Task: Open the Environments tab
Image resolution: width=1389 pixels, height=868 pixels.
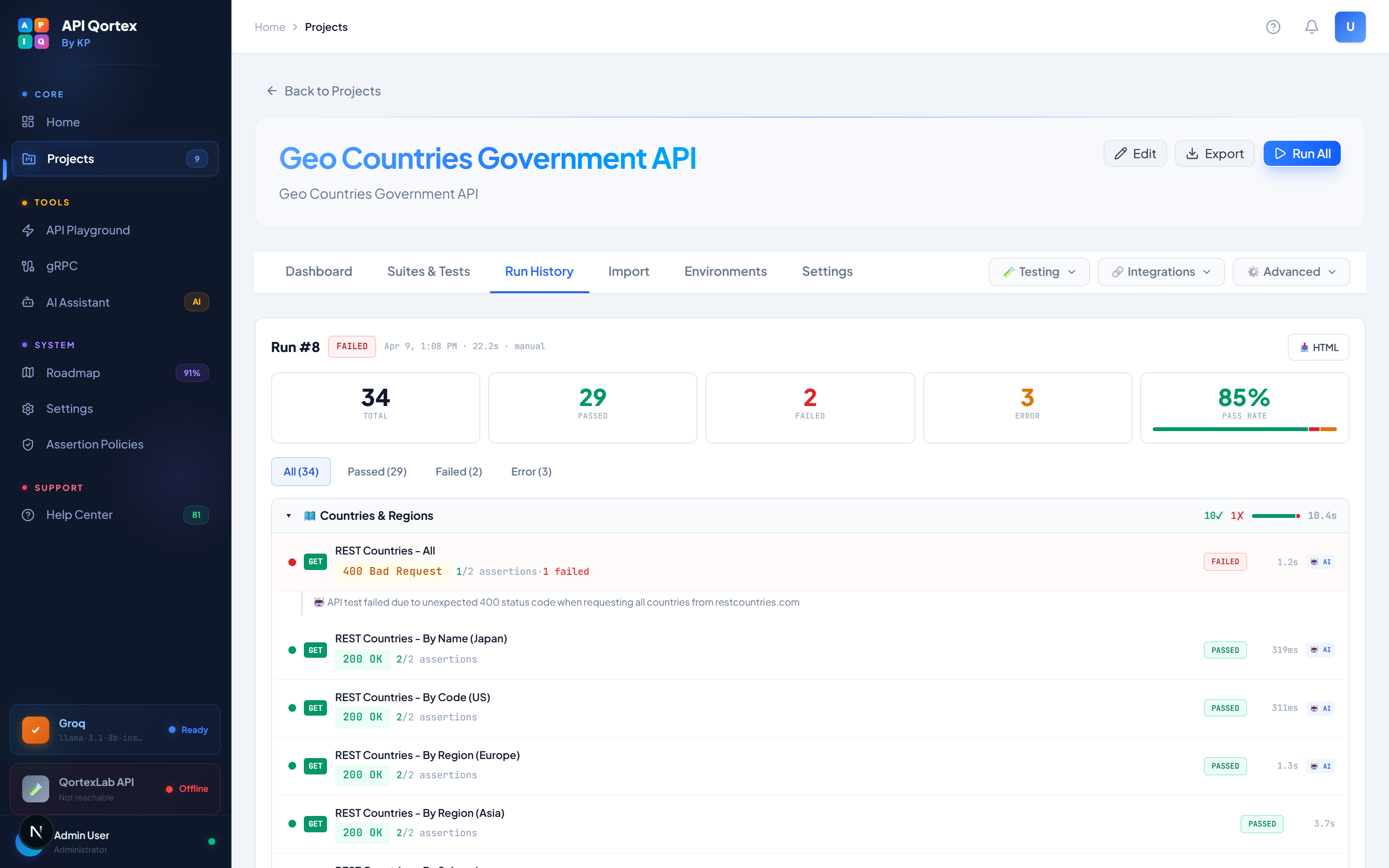Action: pos(725,271)
